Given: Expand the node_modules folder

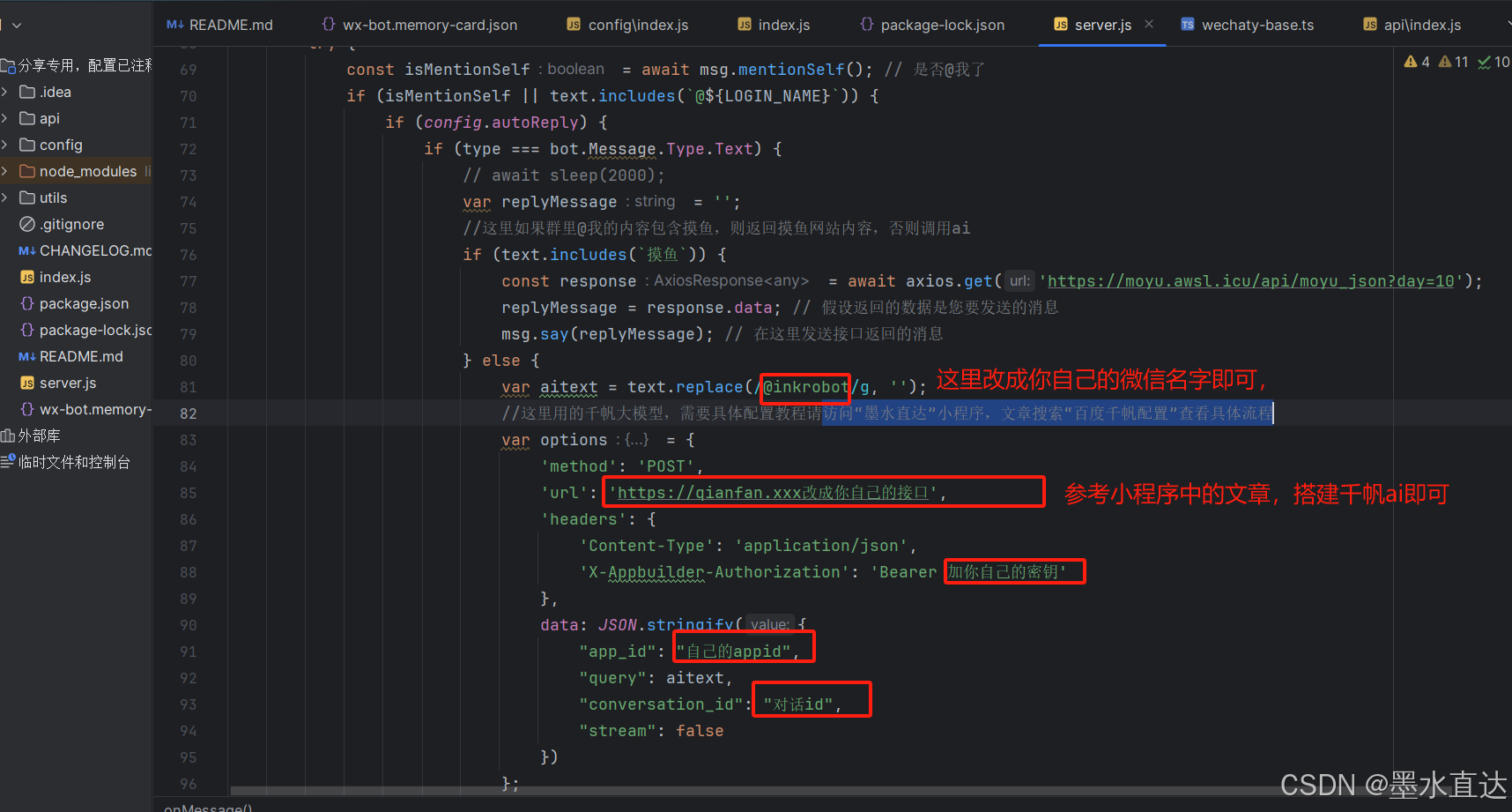Looking at the screenshot, I should 5,171.
